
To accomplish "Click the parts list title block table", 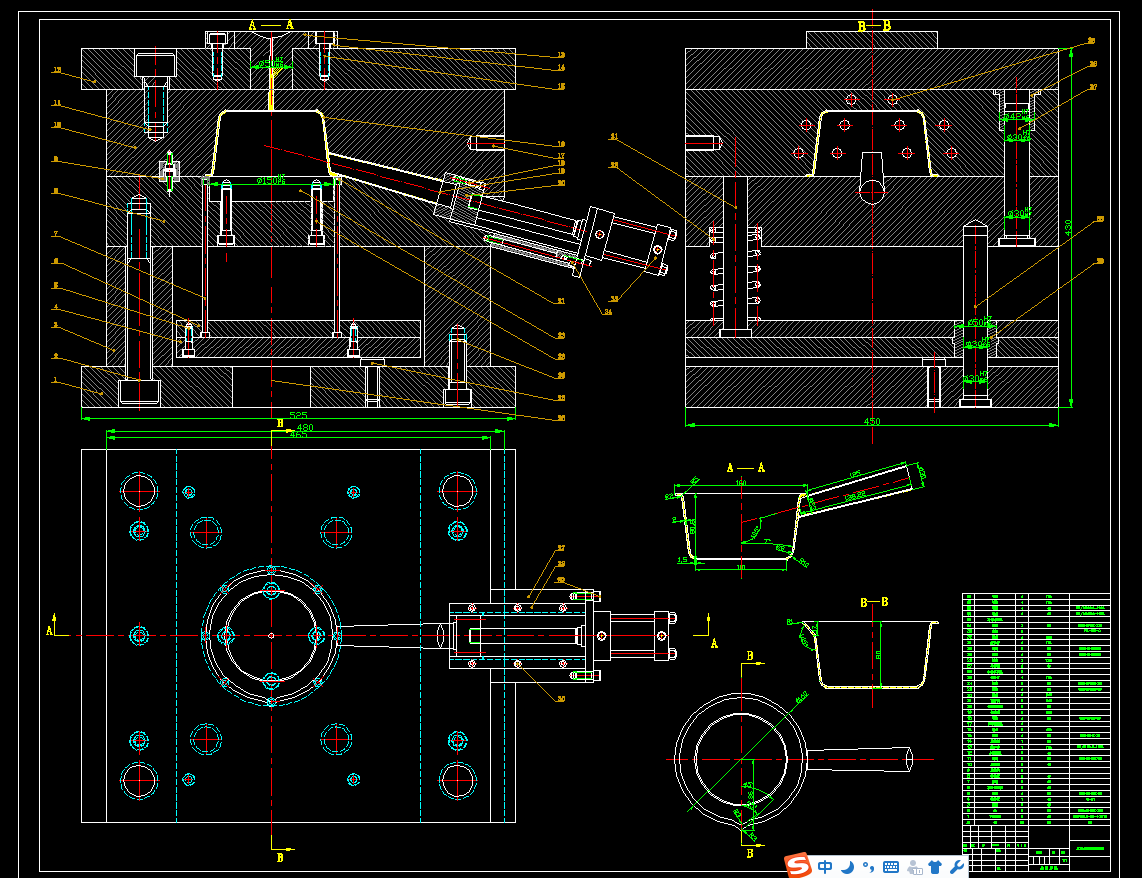I will pyautogui.click(x=1036, y=732).
